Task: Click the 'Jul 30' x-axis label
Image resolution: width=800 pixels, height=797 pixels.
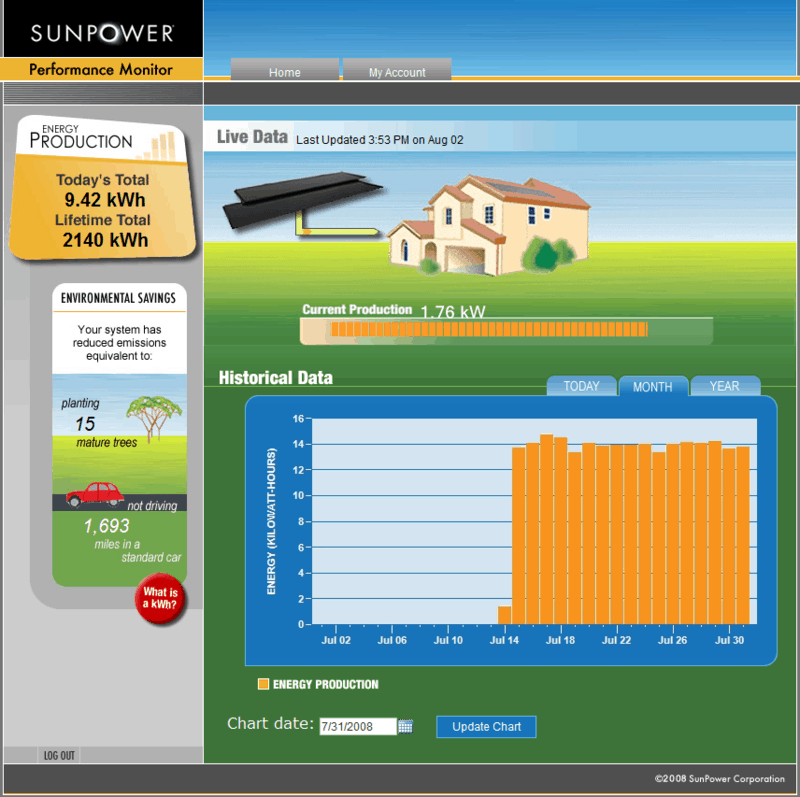Action: click(729, 640)
